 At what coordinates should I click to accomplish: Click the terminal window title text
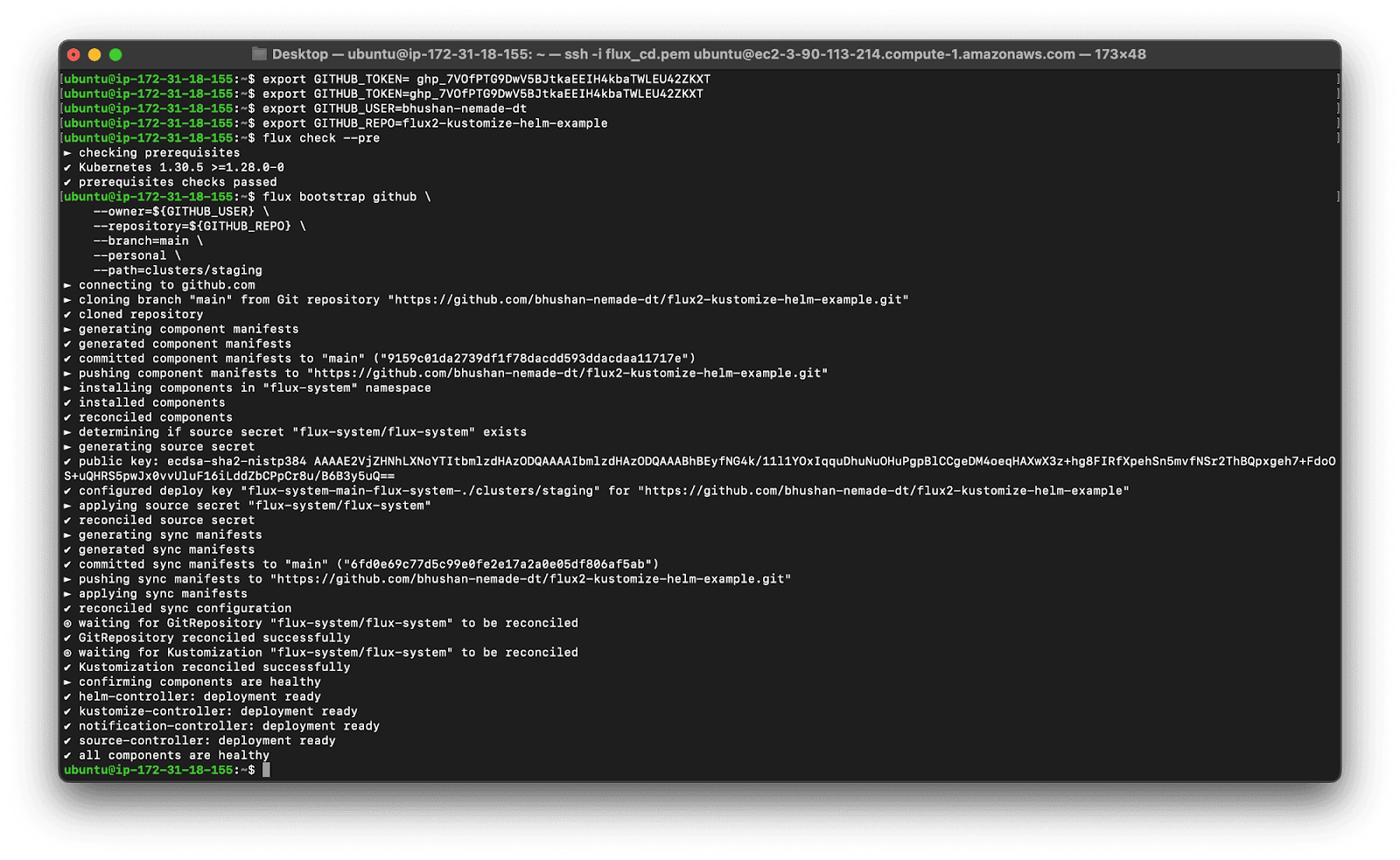tap(709, 54)
